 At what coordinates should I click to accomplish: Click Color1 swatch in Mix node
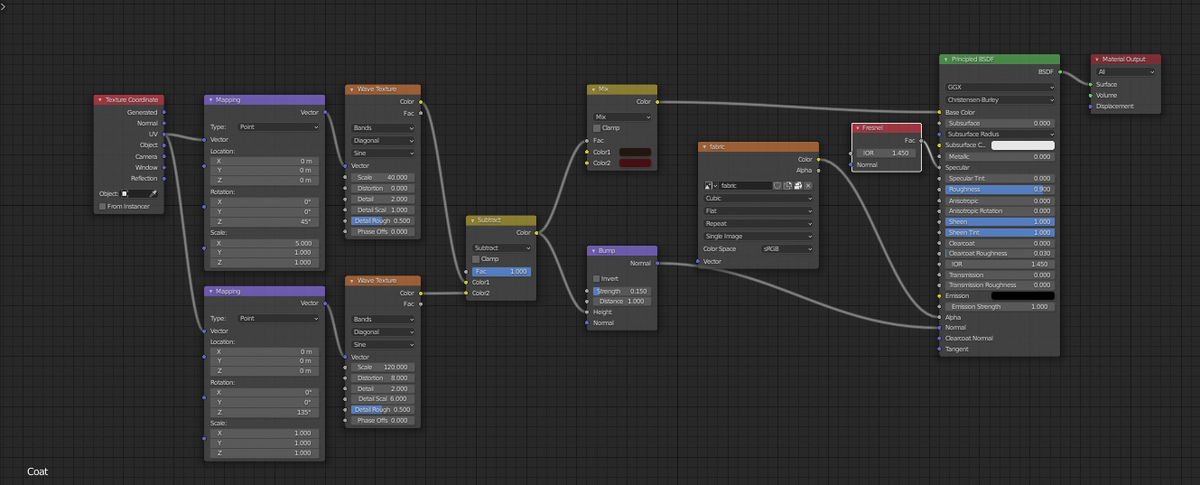636,151
